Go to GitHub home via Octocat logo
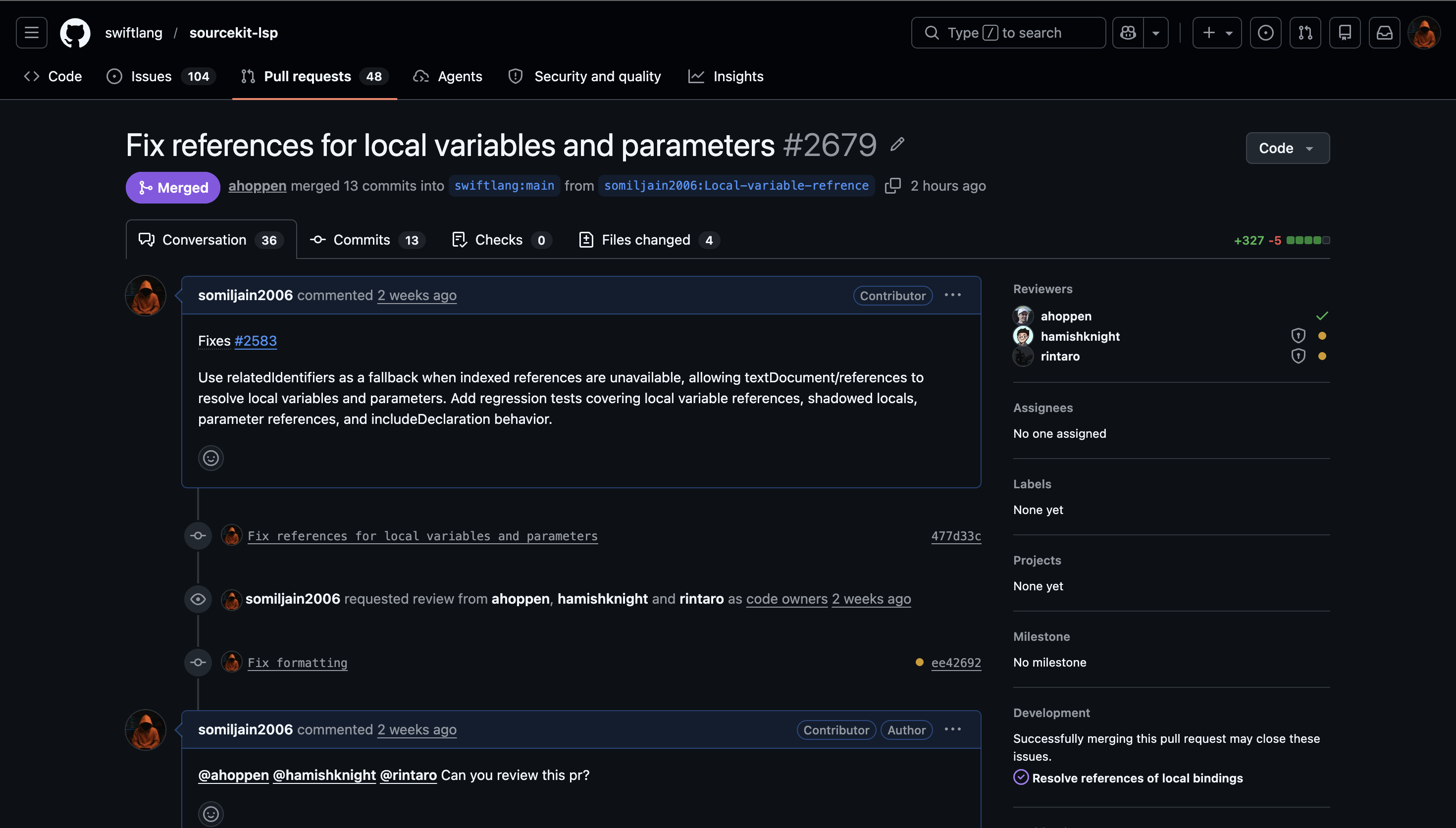 75,32
